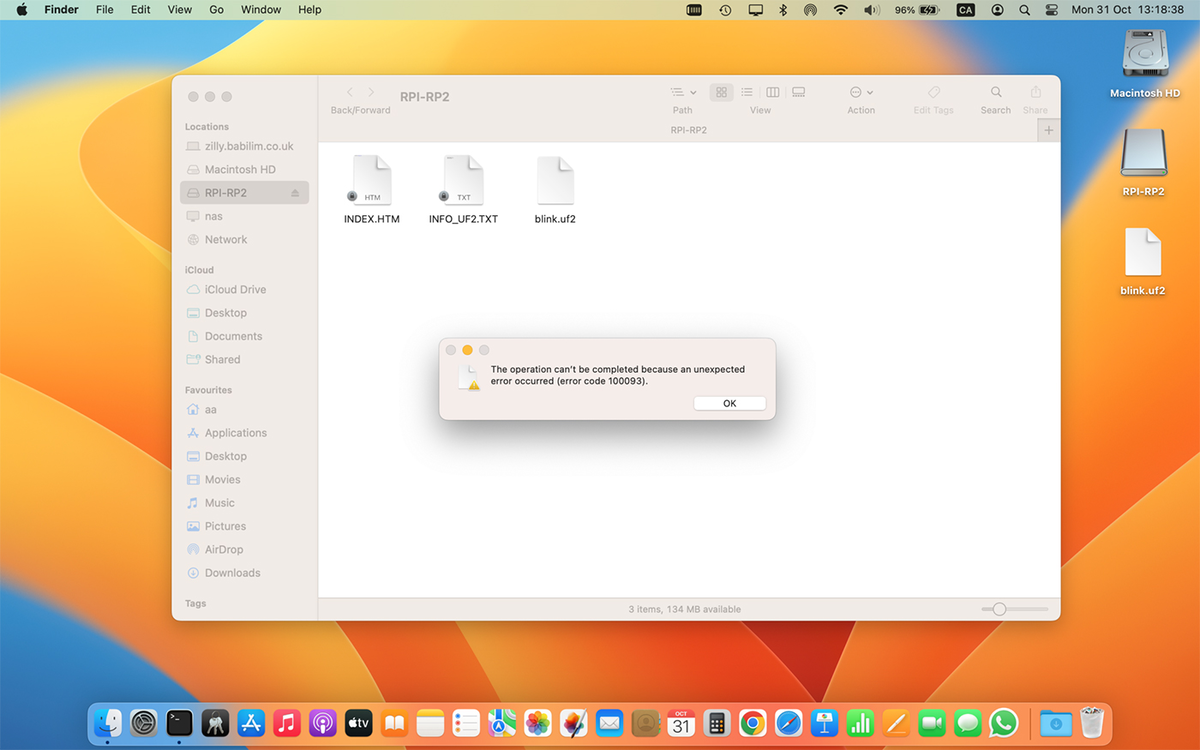The height and width of the screenshot is (750, 1200).
Task: Click the Edit Tags toolbar icon
Action: tap(934, 92)
